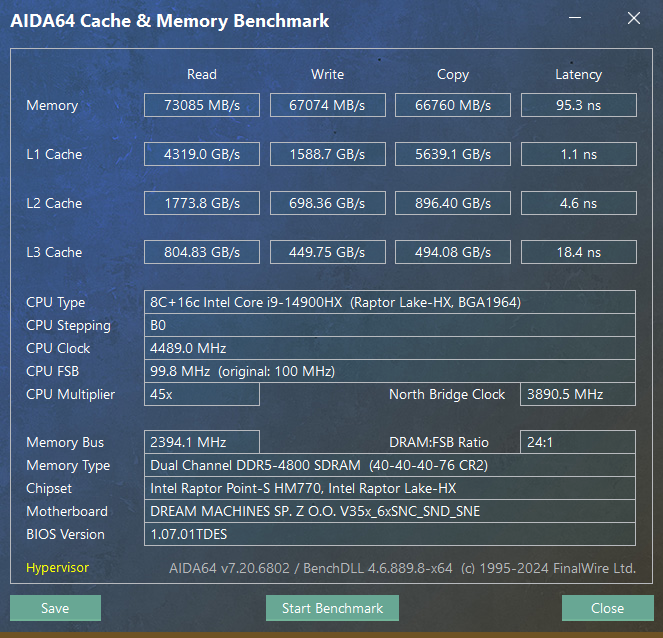This screenshot has width=663, height=638.
Task: Click the CPU FSB label
Action: [52, 371]
